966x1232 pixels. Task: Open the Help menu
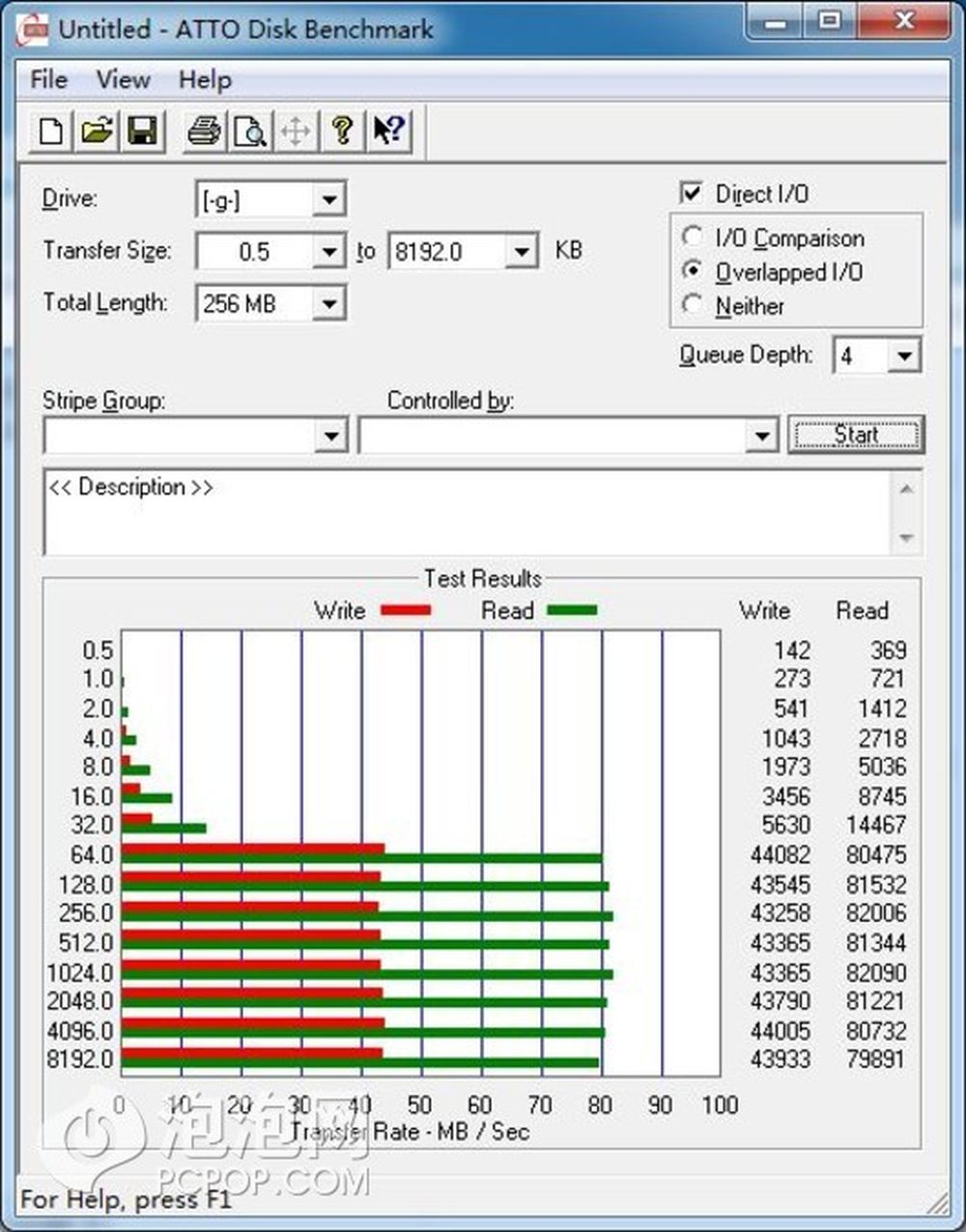click(205, 79)
